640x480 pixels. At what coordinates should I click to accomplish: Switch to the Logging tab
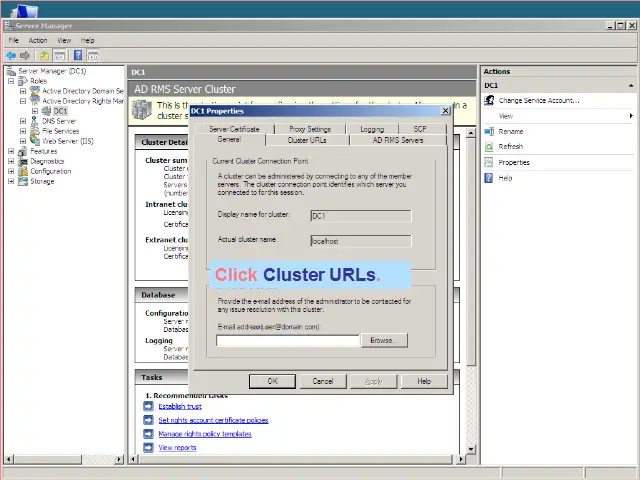(x=372, y=129)
